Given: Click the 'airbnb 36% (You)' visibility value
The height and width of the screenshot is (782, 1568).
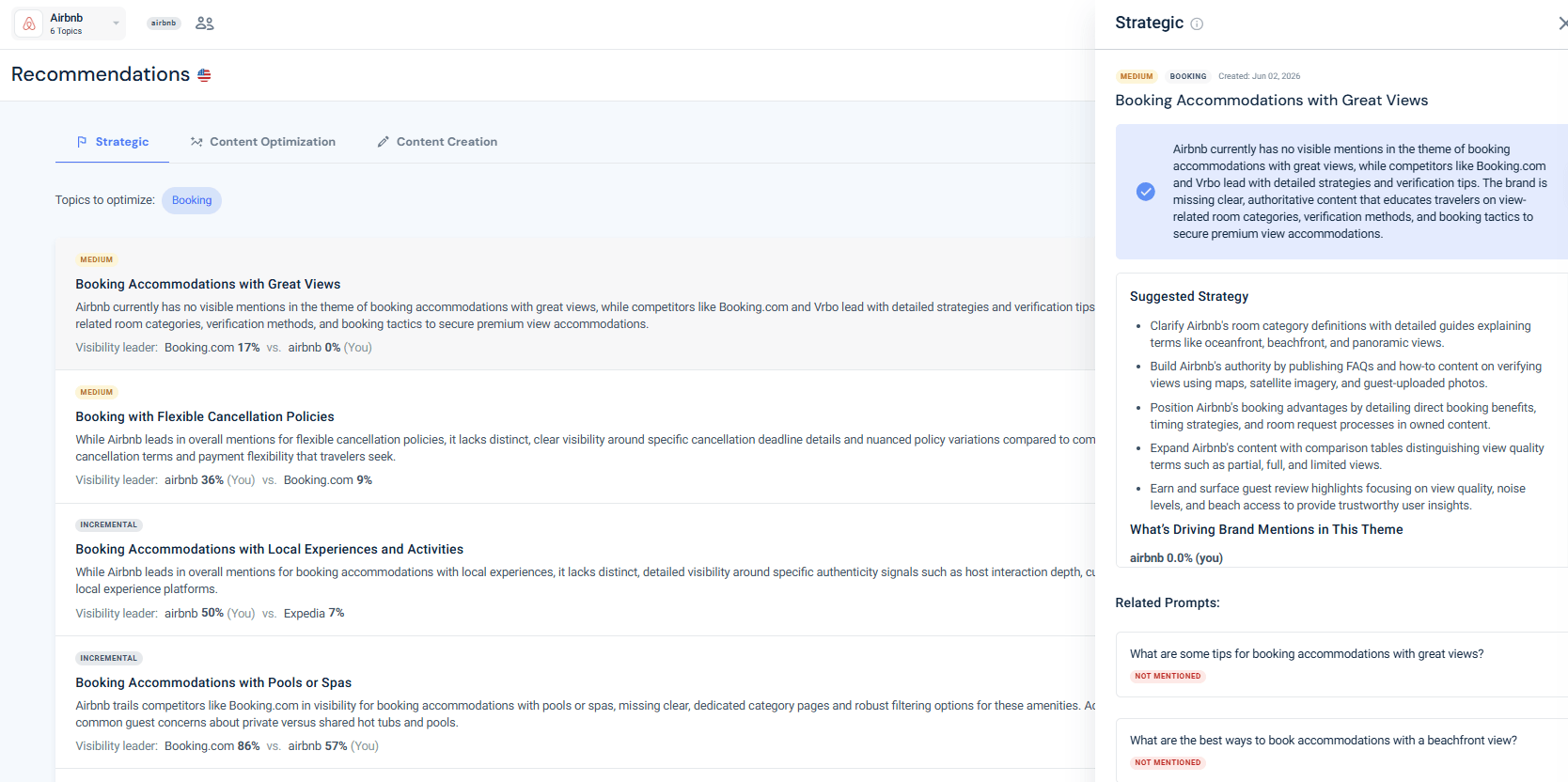Looking at the screenshot, I should [210, 480].
